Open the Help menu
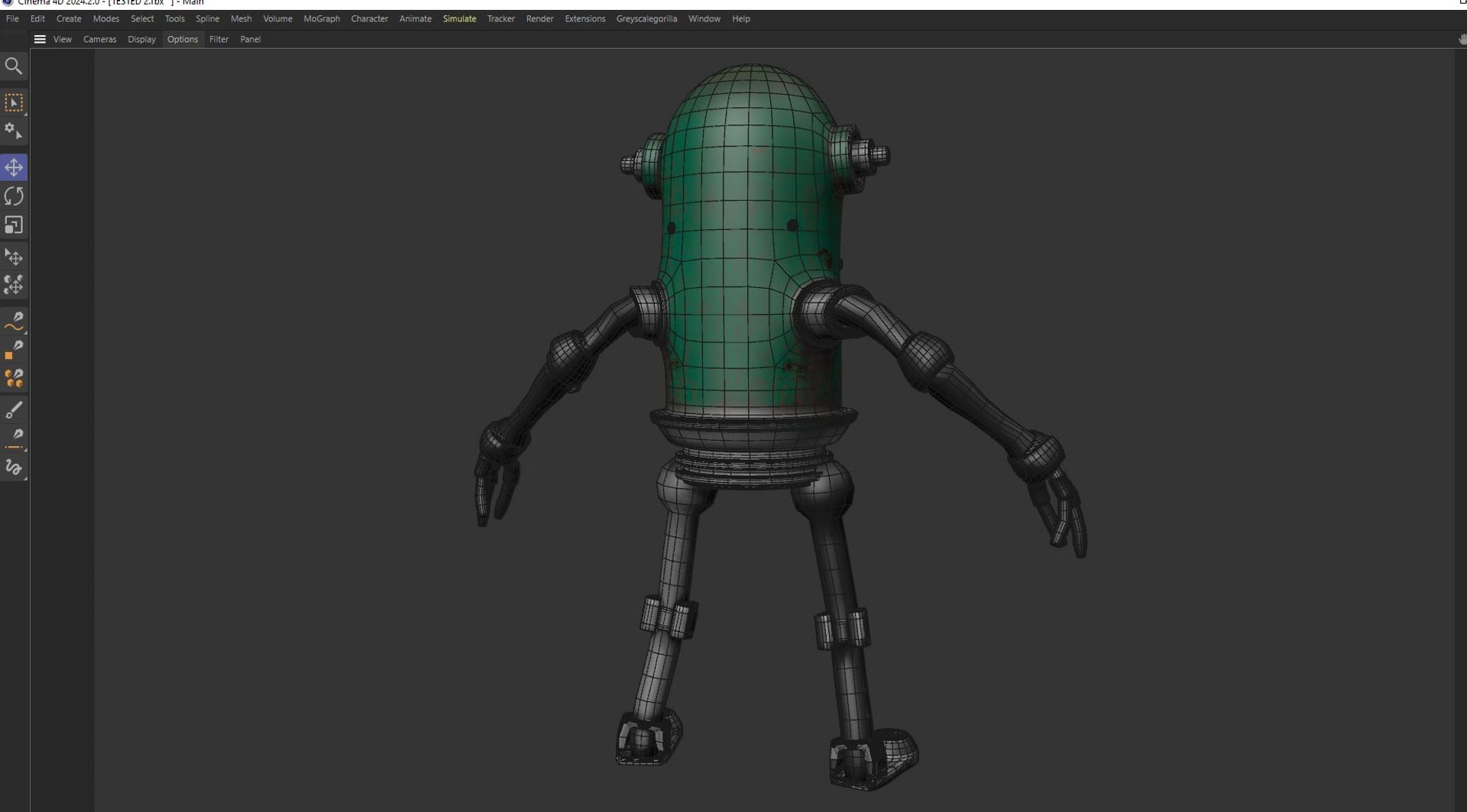This screenshot has width=1467, height=812. [x=741, y=19]
